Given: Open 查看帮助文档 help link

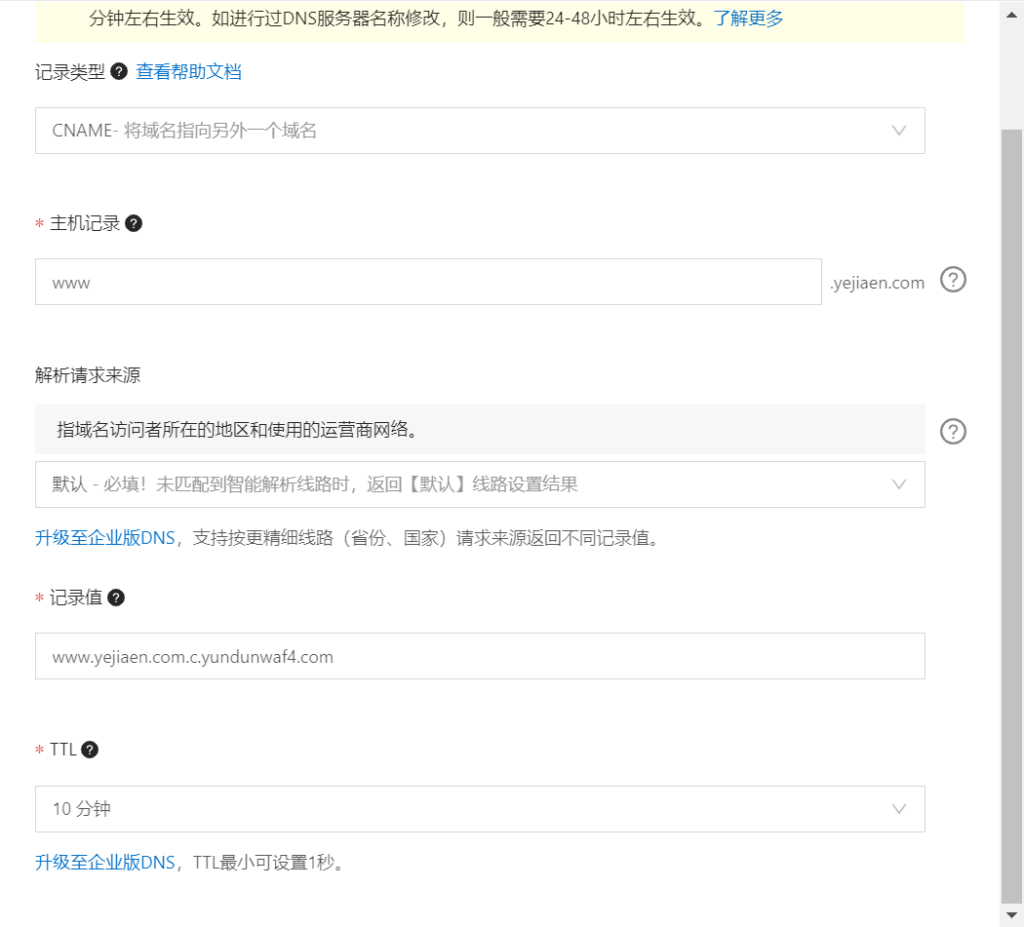Looking at the screenshot, I should click(x=189, y=71).
